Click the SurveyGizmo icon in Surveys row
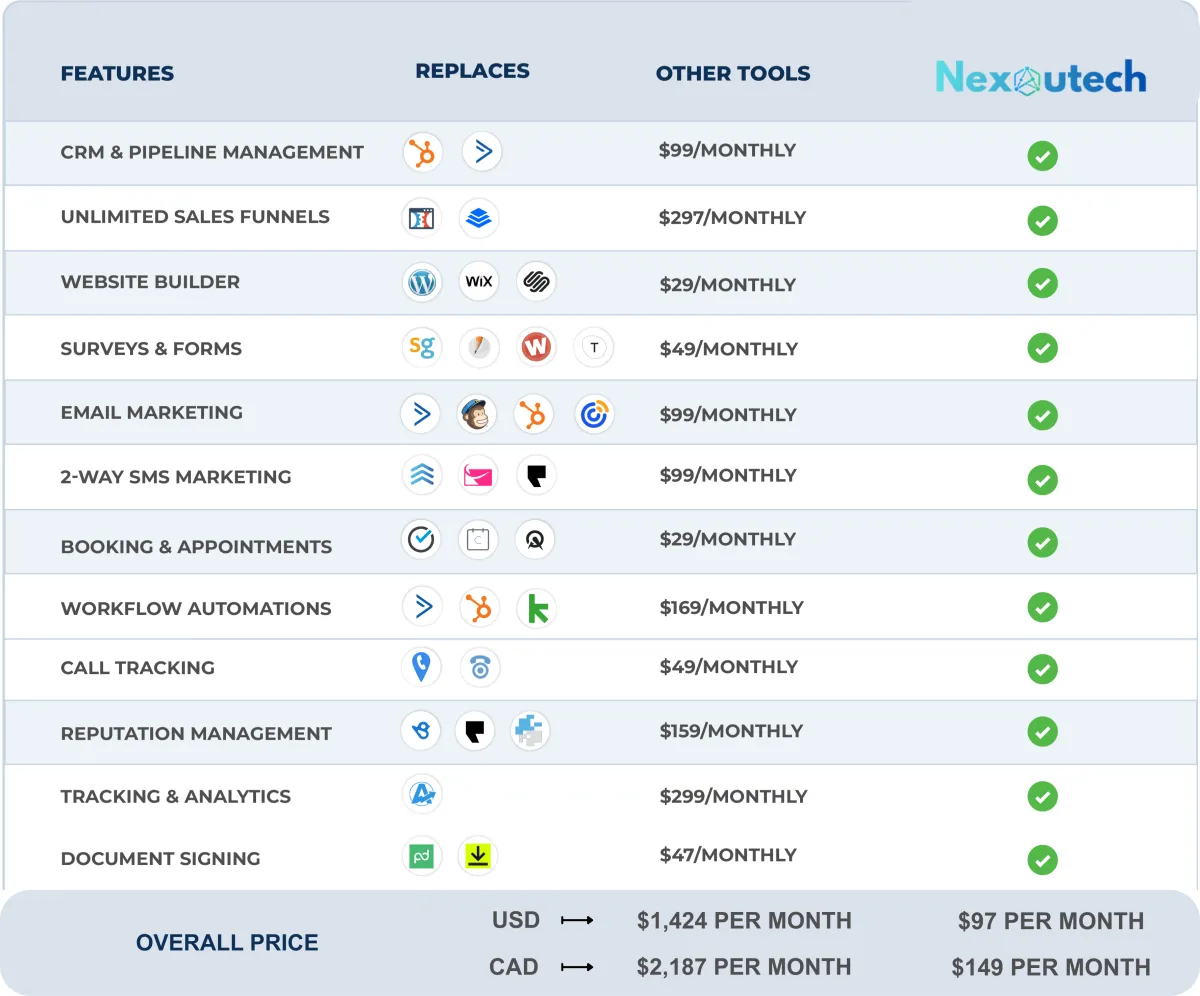Viewport: 1200px width, 996px height. pyautogui.click(x=421, y=347)
